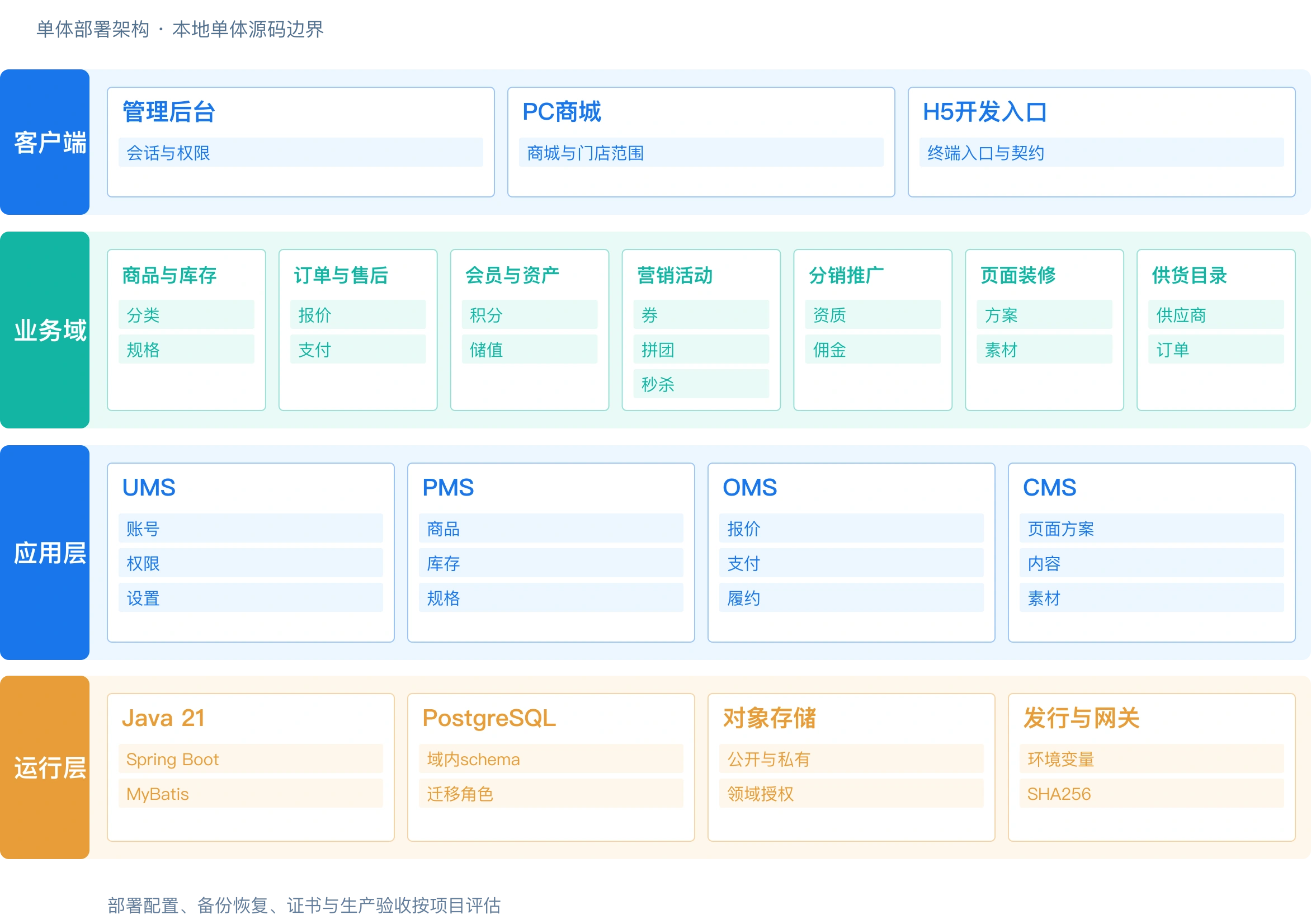Click 设置 in the UMS card
Viewport: 1311px width, 924px height.
(251, 598)
